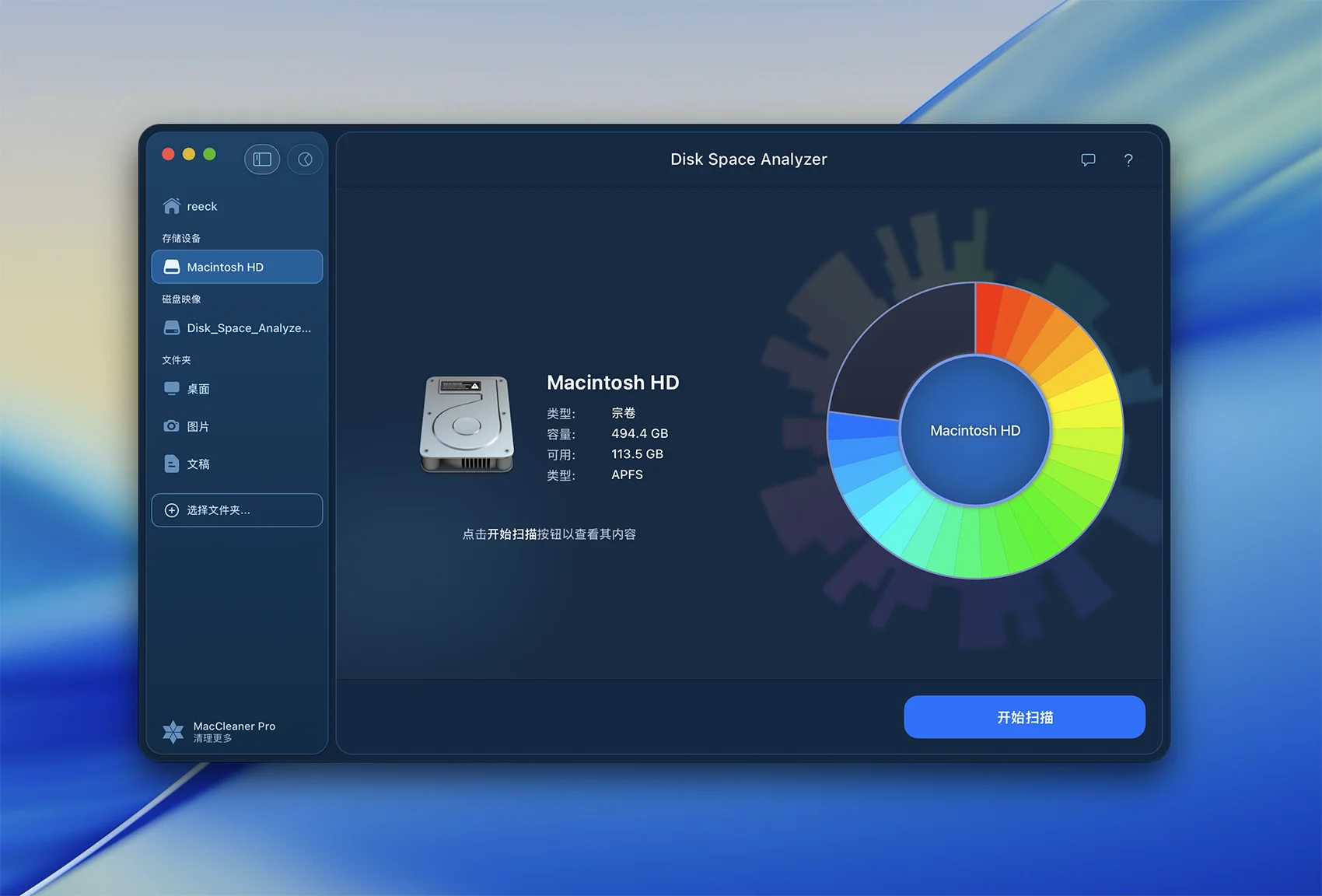
Task: Click the MacCleaner Pro star icon
Action: click(173, 731)
